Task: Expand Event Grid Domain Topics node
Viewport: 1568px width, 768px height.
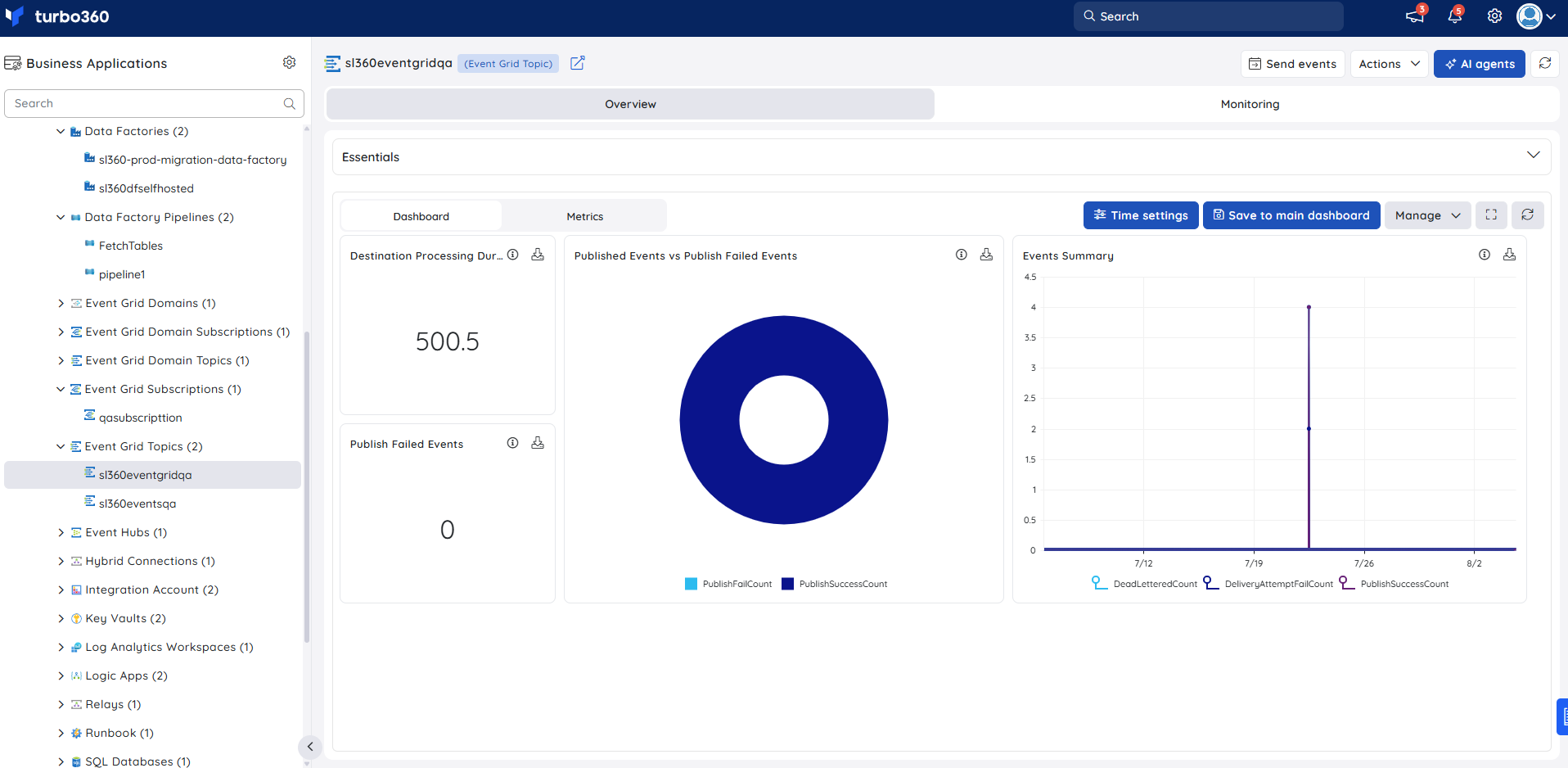Action: (x=61, y=360)
